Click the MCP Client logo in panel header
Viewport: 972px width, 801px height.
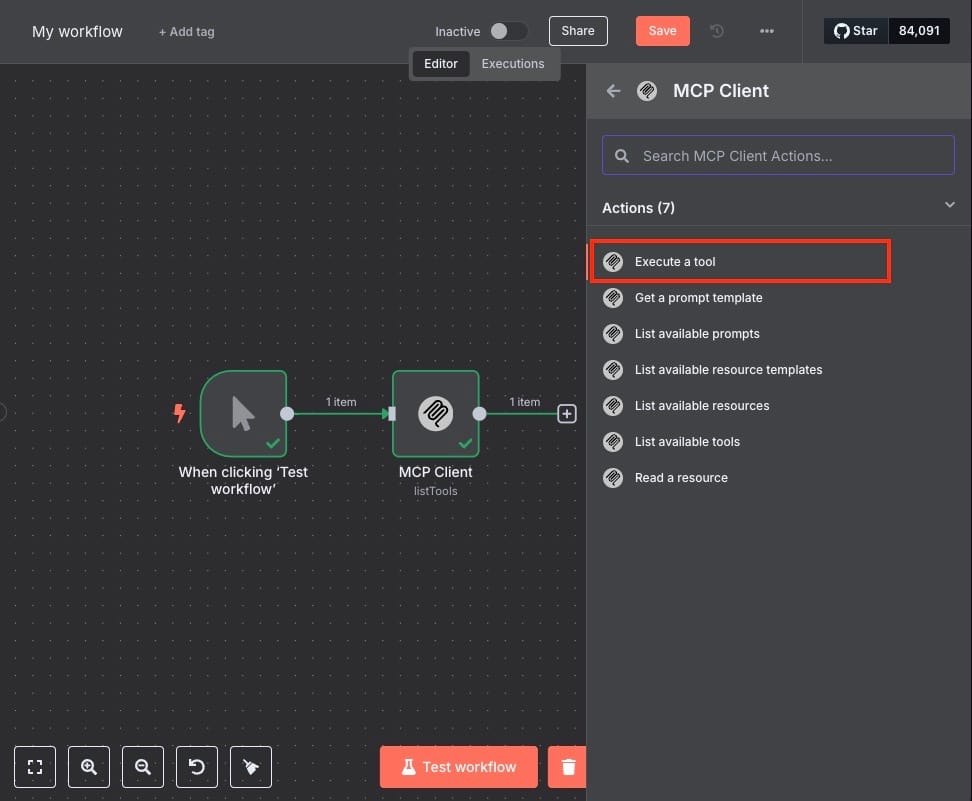[x=647, y=91]
